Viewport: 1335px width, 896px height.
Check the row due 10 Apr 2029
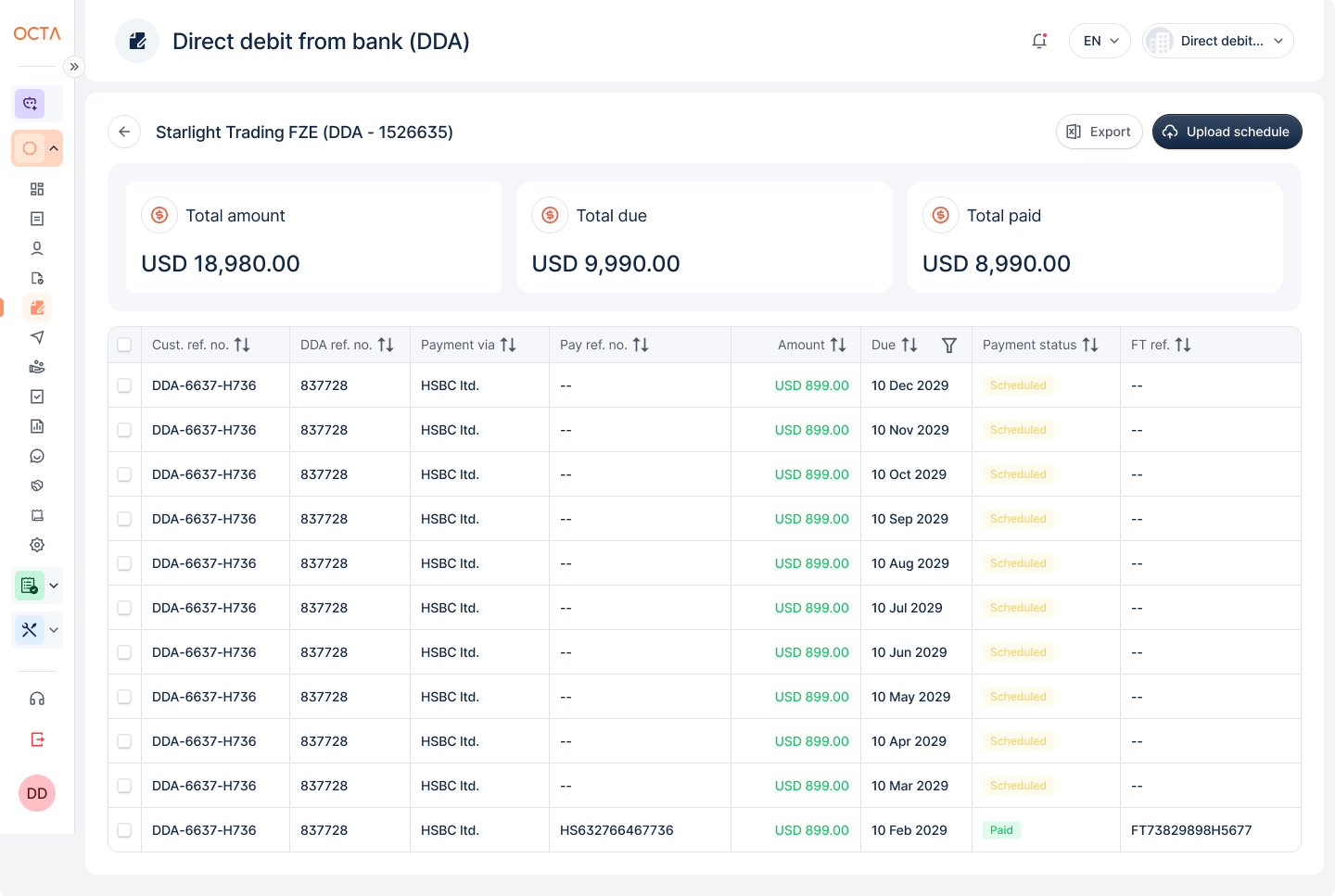tap(124, 741)
